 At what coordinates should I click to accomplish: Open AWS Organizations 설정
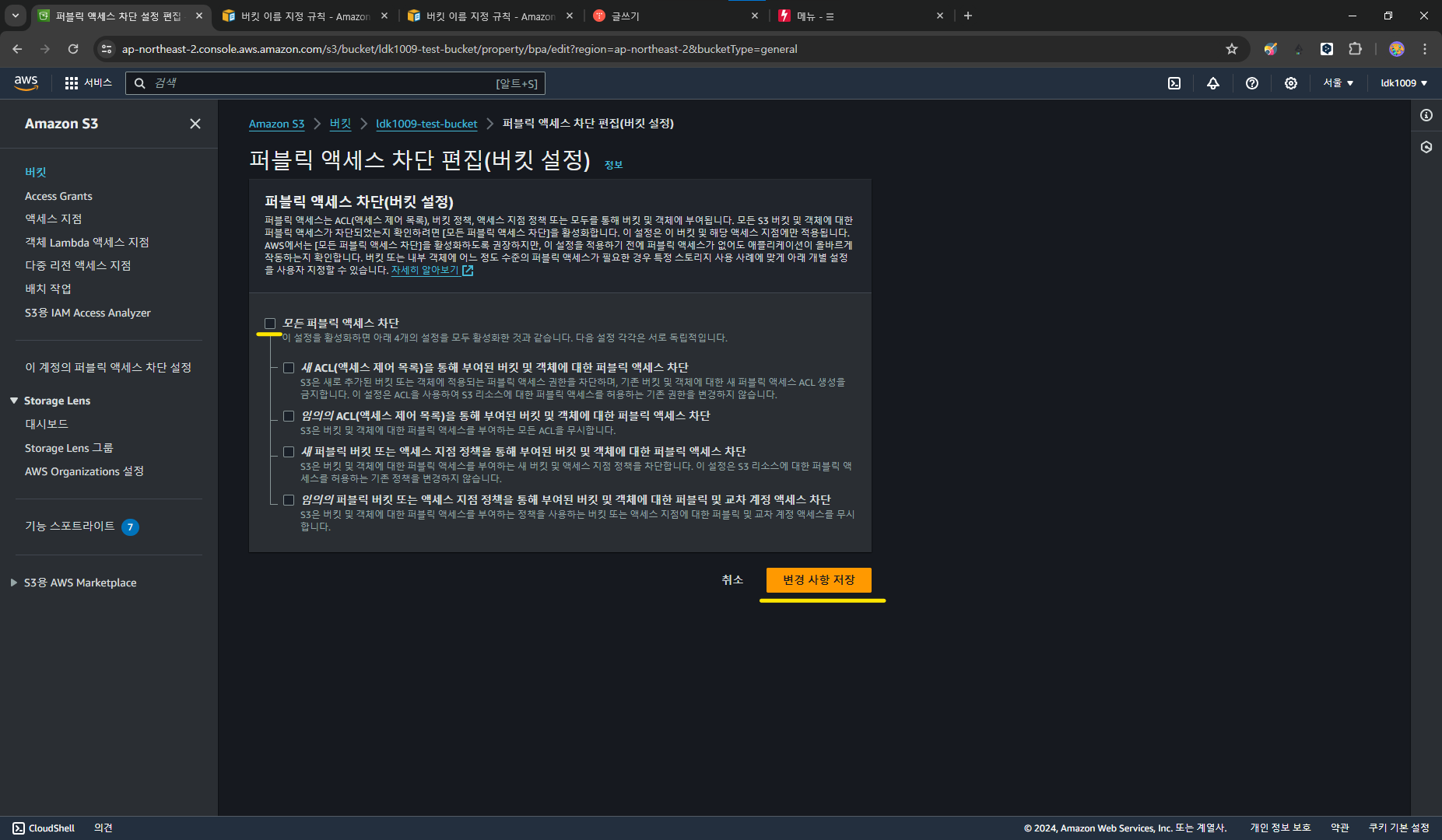tap(84, 471)
